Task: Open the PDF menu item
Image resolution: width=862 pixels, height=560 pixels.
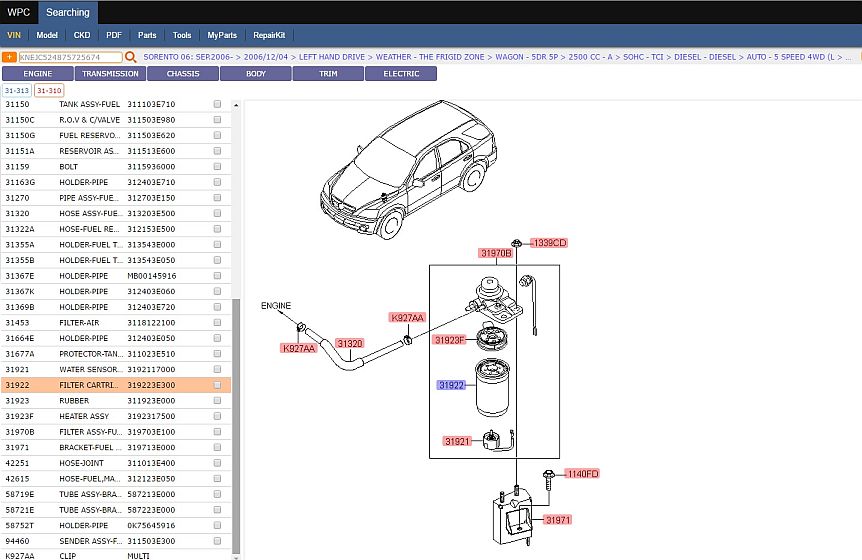Action: pyautogui.click(x=114, y=35)
